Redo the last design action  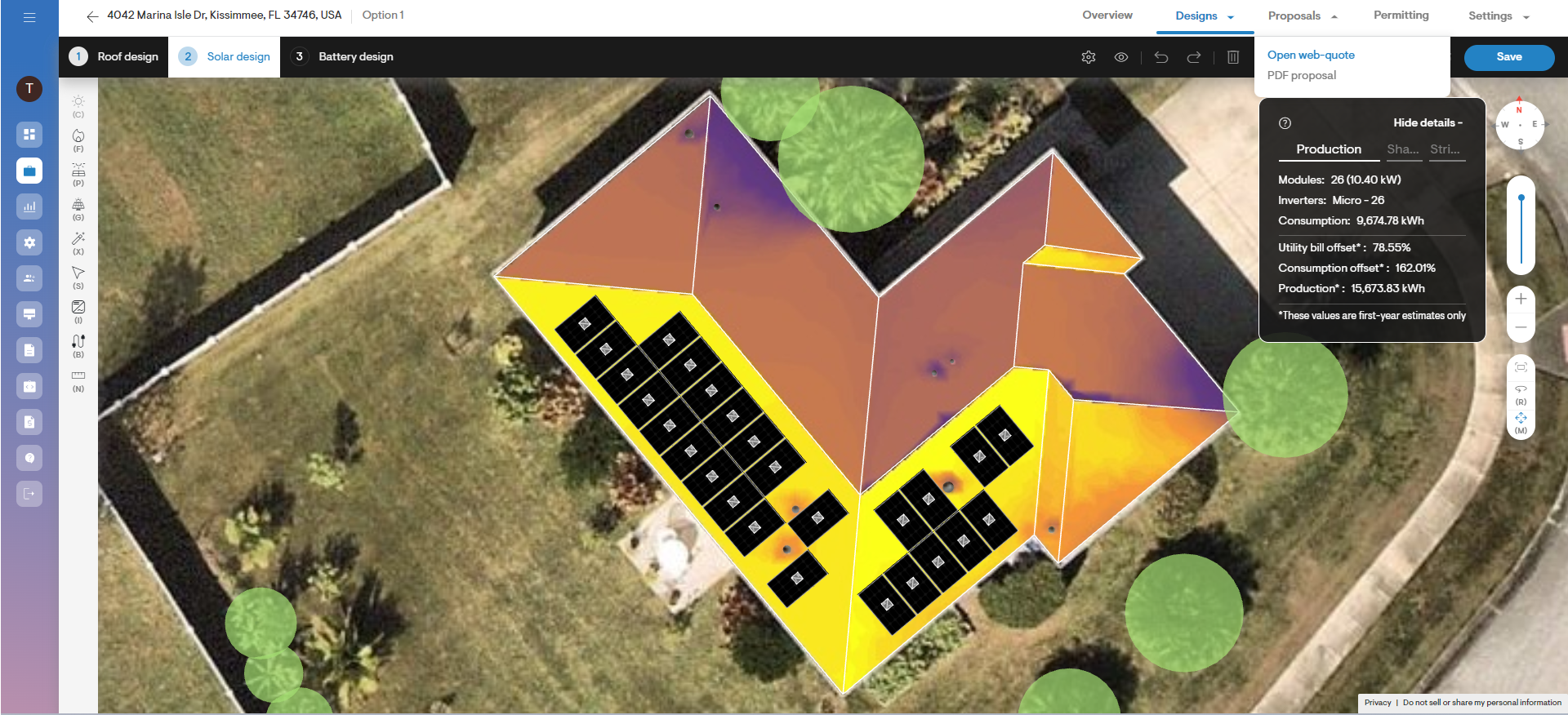coord(1194,57)
